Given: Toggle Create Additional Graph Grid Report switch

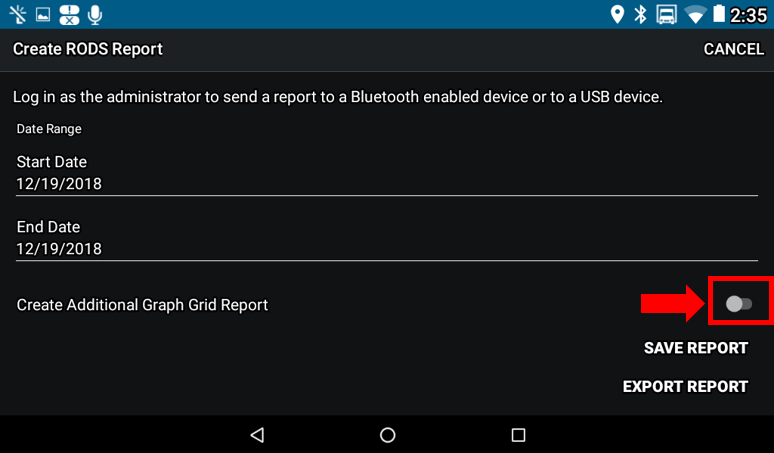Looking at the screenshot, I should pyautogui.click(x=738, y=303).
